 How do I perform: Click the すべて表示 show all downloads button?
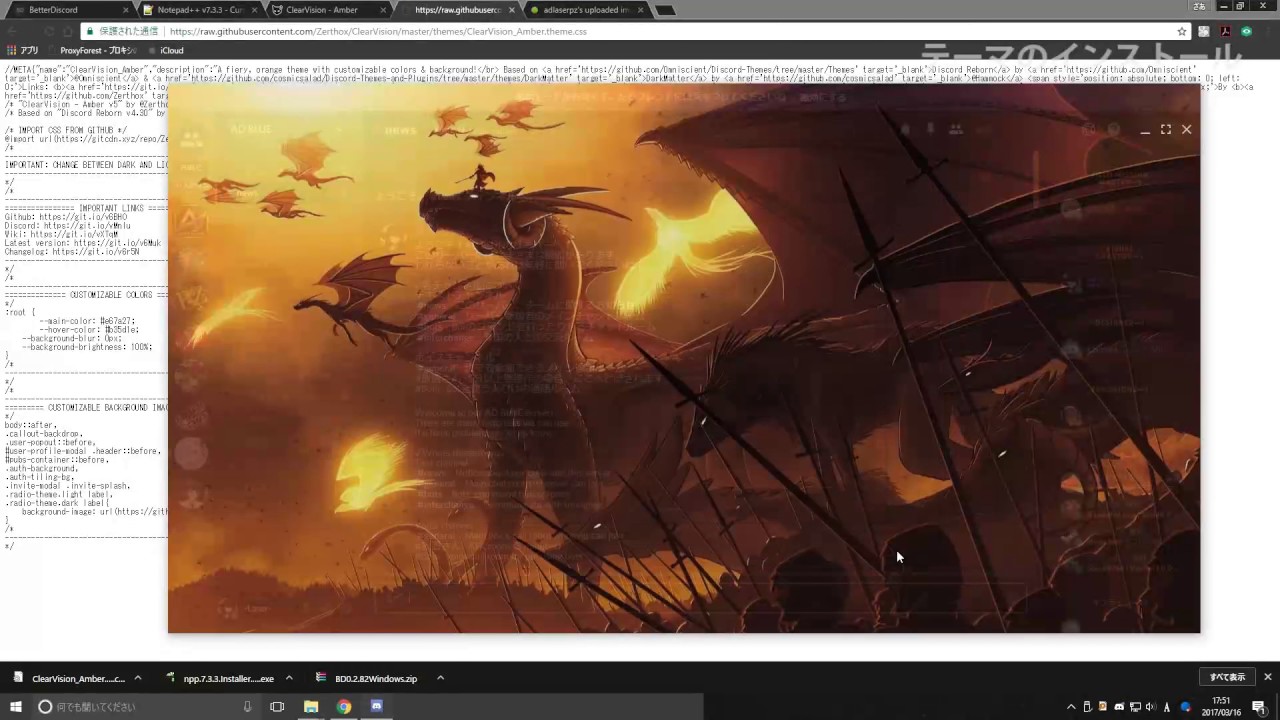(x=1227, y=677)
